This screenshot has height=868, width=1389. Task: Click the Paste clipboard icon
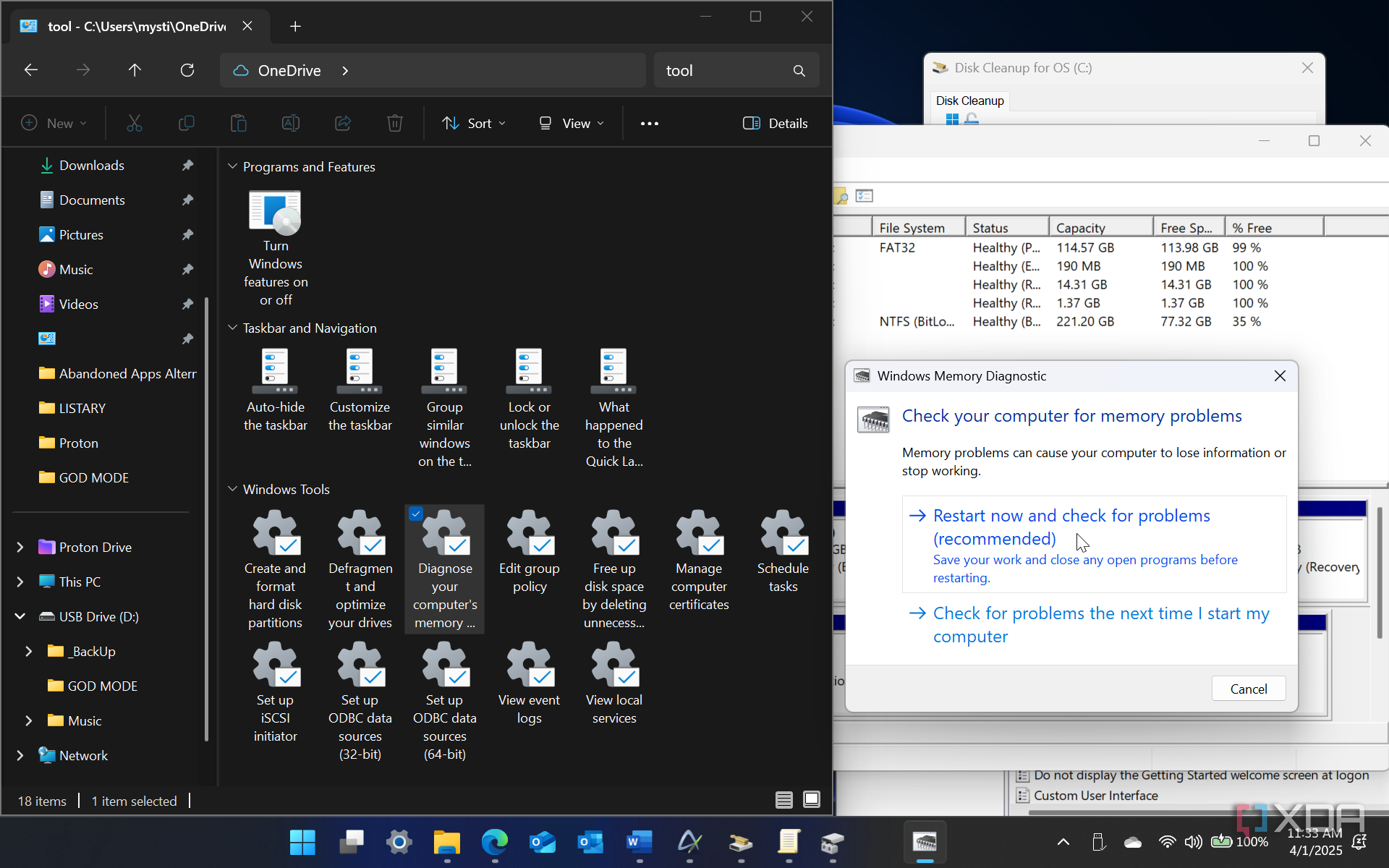[238, 123]
